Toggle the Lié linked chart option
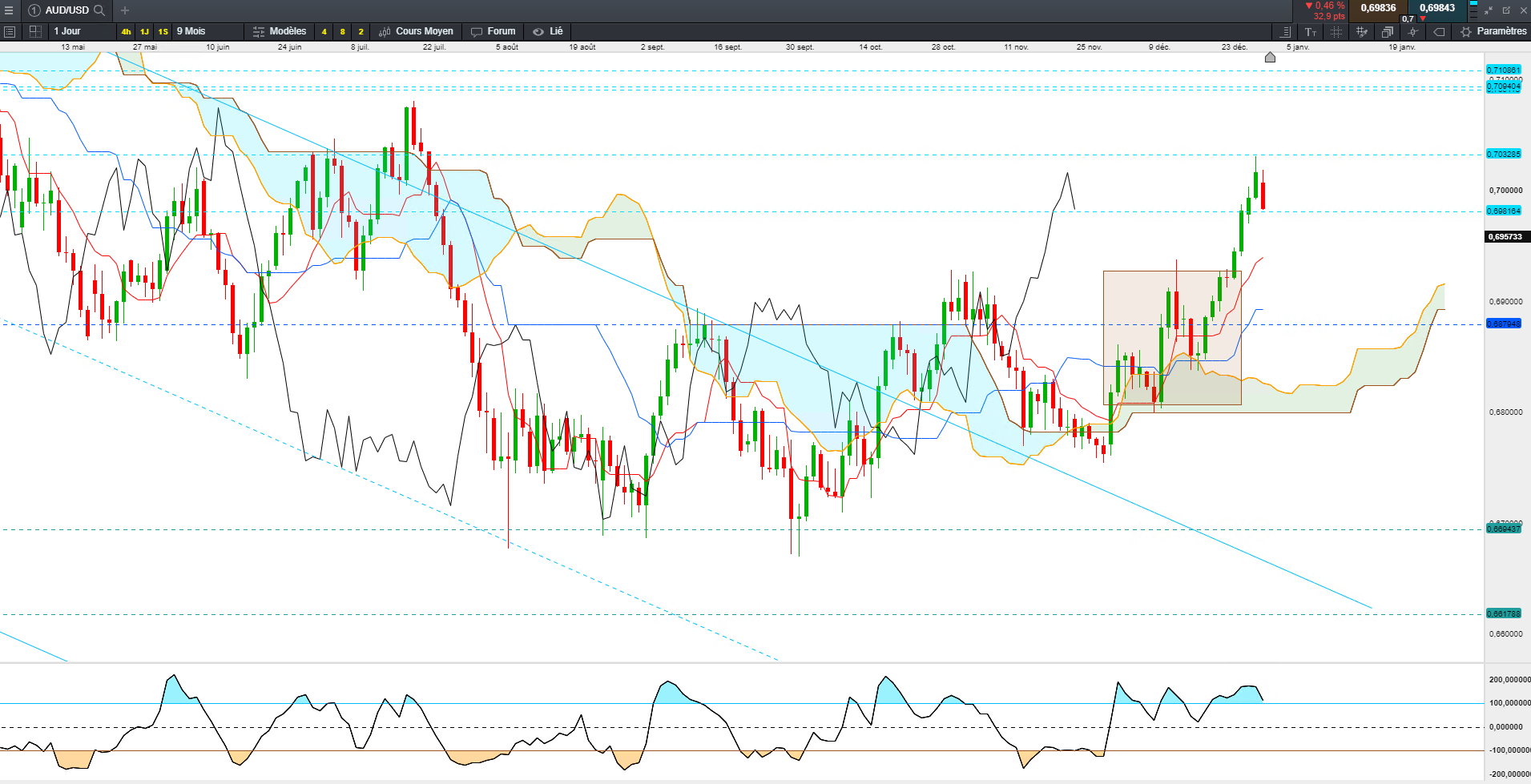Screen dimensions: 1531x784 click(549, 31)
